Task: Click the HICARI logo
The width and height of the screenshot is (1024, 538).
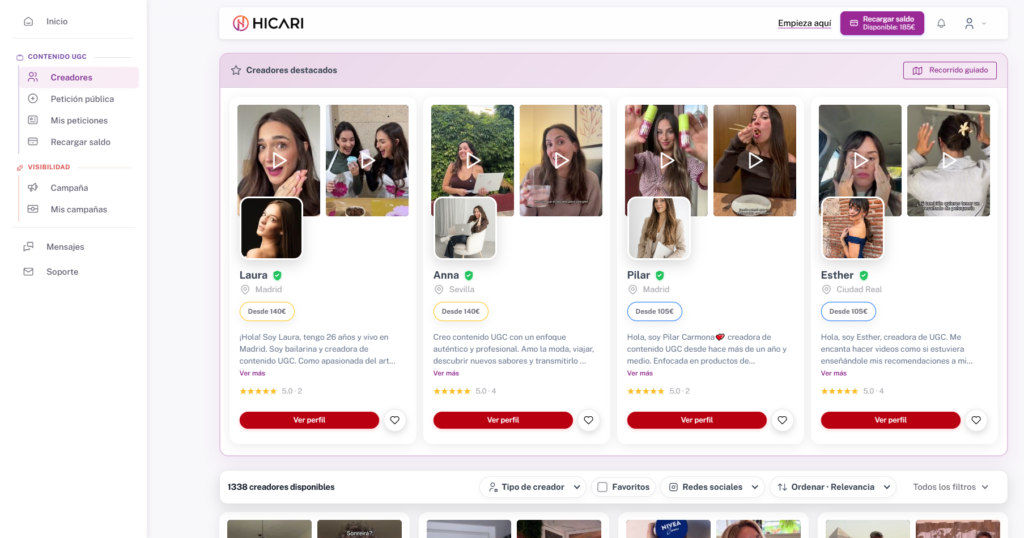Action: (268, 23)
